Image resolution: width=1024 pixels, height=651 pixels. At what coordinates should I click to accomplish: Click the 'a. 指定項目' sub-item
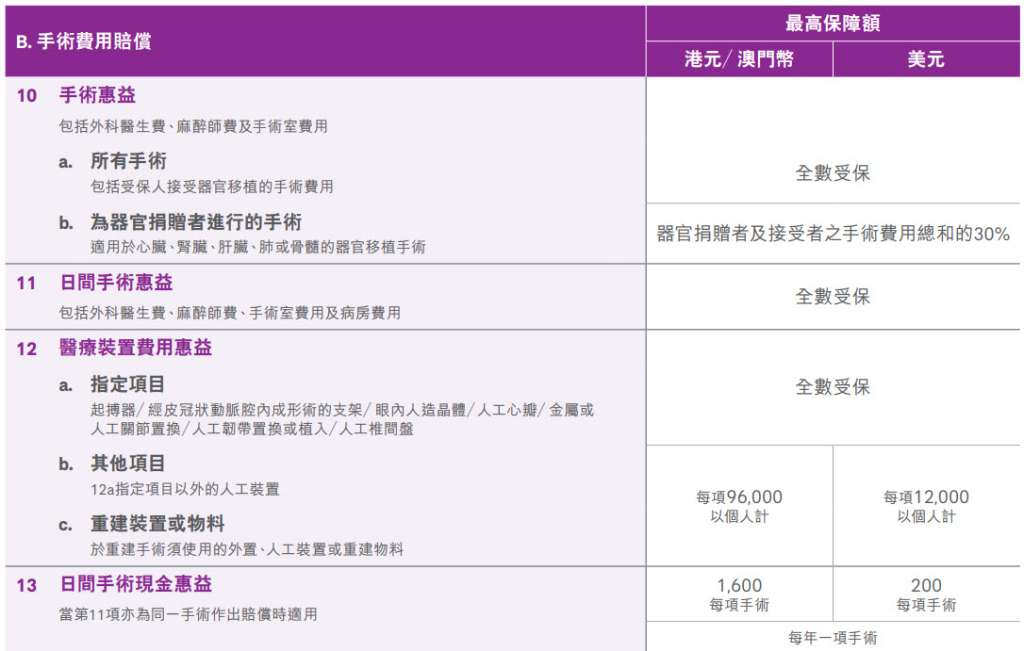coord(129,385)
